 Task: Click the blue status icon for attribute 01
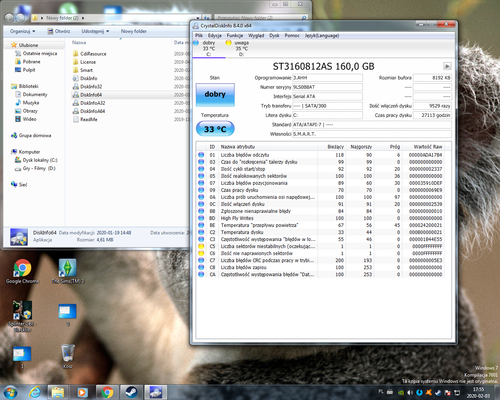click(201, 155)
